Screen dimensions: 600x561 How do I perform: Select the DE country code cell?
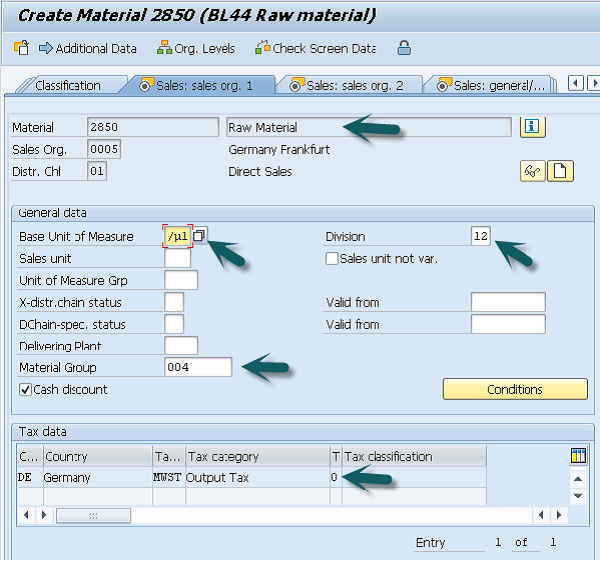pos(29,477)
